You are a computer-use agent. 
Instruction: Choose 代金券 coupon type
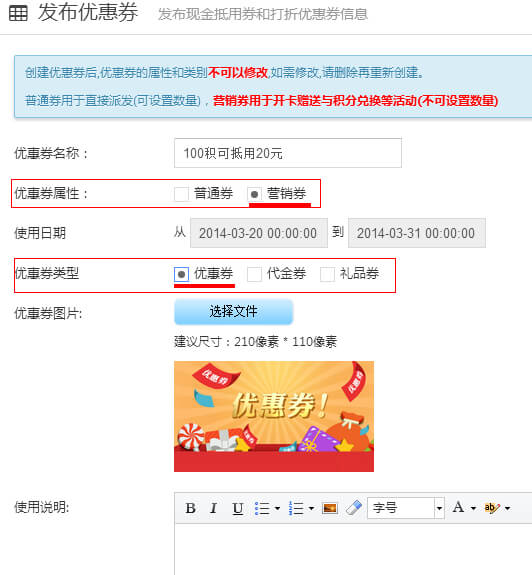(x=254, y=274)
